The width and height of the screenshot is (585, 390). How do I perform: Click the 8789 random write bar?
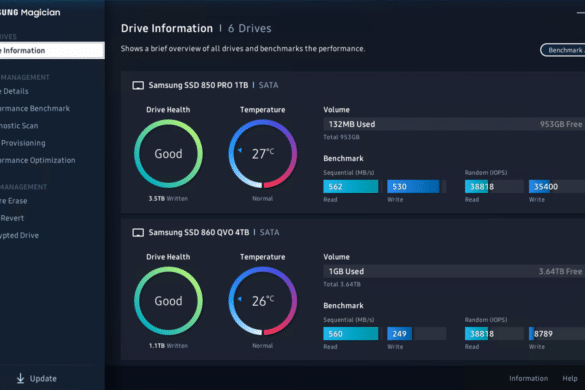pos(557,334)
